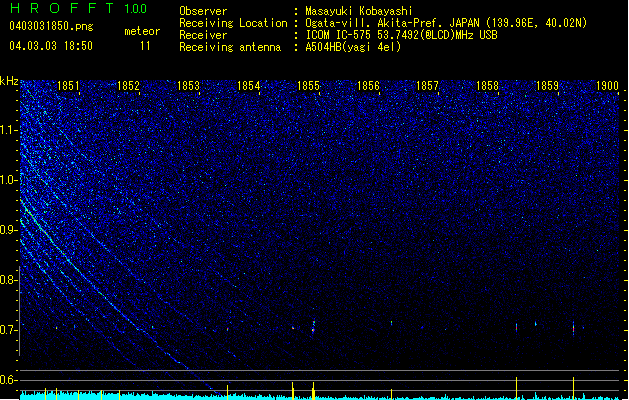Click the 'meteor' label

(142, 31)
